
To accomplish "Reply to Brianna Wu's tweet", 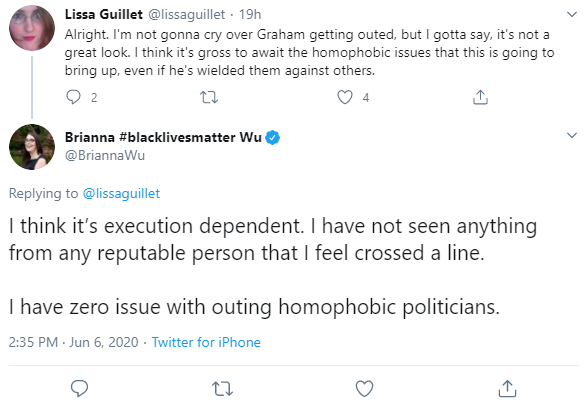I will tap(80, 388).
